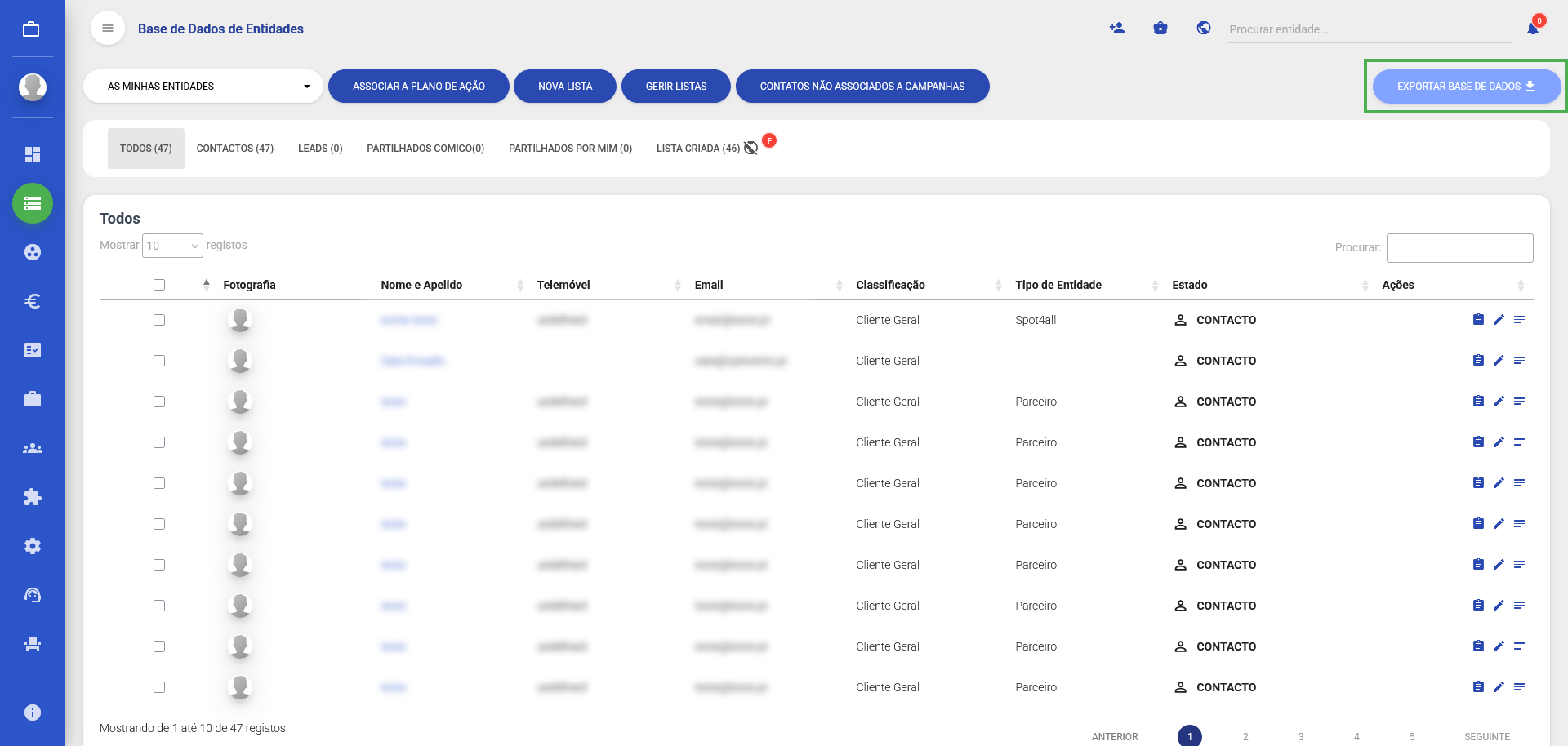This screenshot has width=1568, height=746.
Task: Expand the As Minhas Entidades dropdown
Action: [x=203, y=87]
